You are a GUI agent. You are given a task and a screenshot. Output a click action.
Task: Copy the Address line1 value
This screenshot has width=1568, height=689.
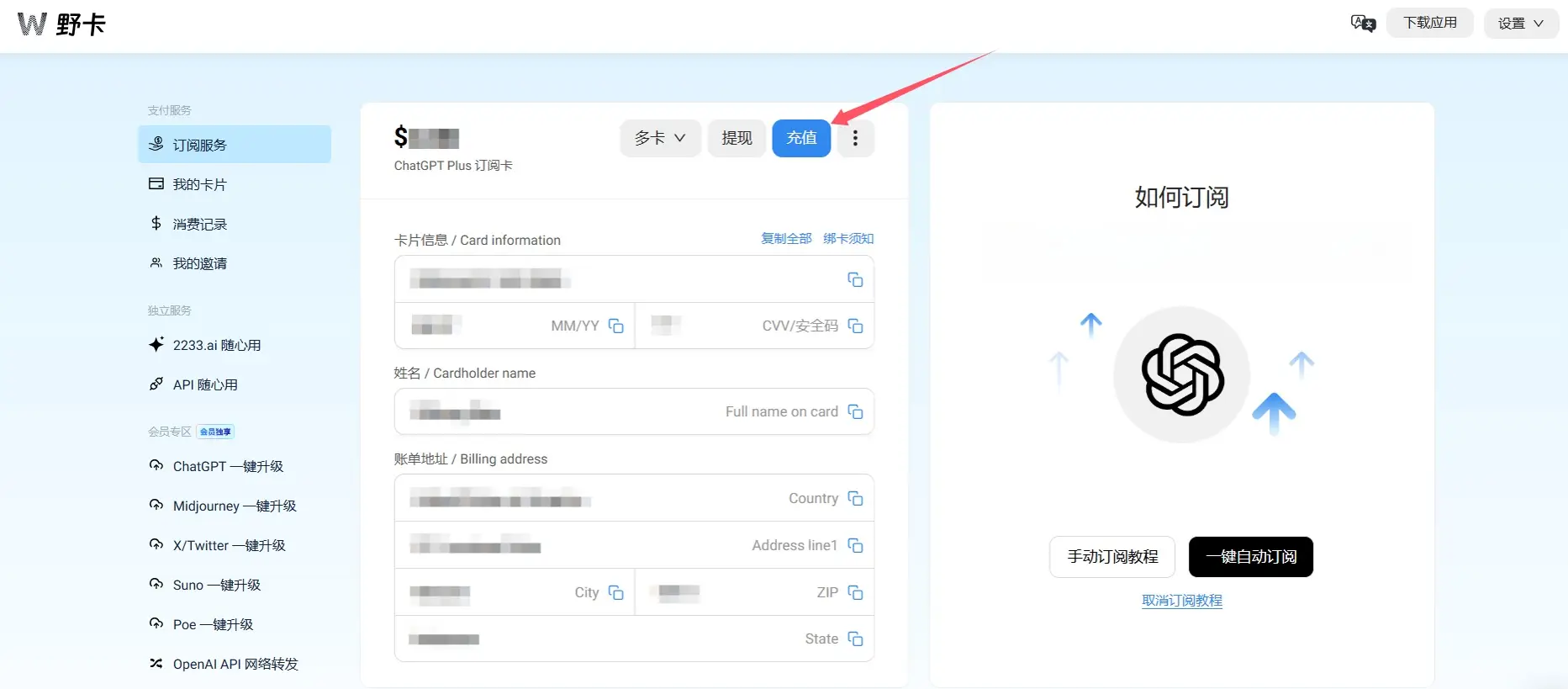[855, 545]
